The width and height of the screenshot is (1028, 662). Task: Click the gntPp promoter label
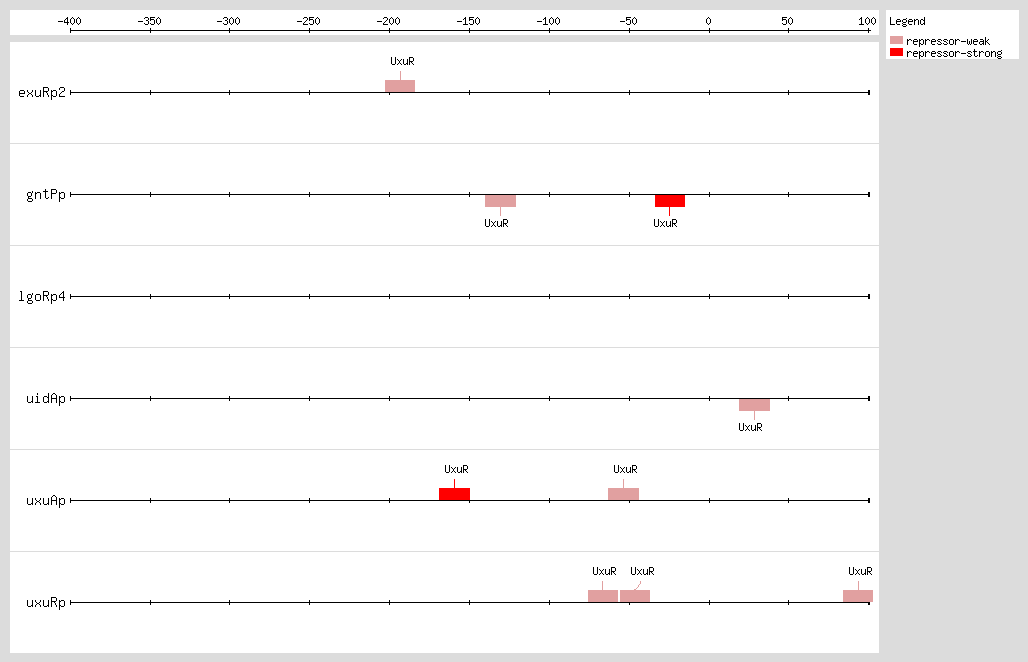coord(46,195)
